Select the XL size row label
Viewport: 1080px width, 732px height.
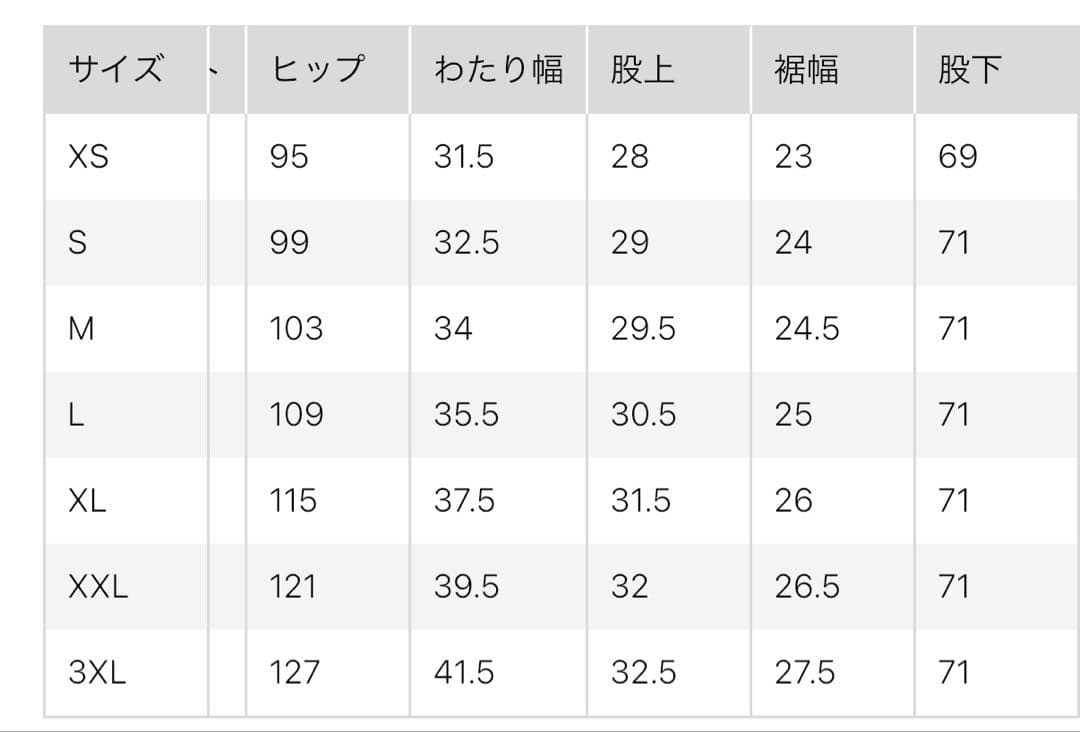tap(87, 501)
